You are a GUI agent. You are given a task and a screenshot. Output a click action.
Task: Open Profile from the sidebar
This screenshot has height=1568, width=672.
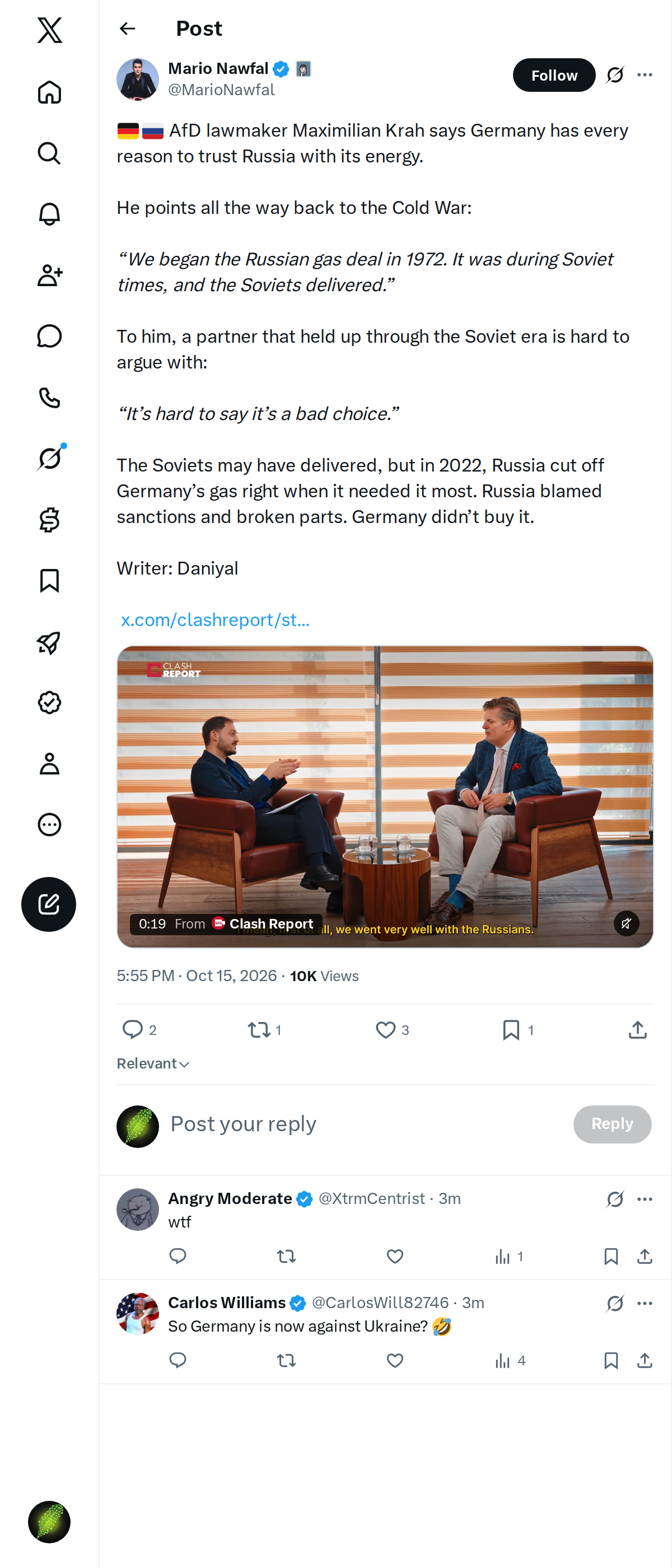point(49,763)
